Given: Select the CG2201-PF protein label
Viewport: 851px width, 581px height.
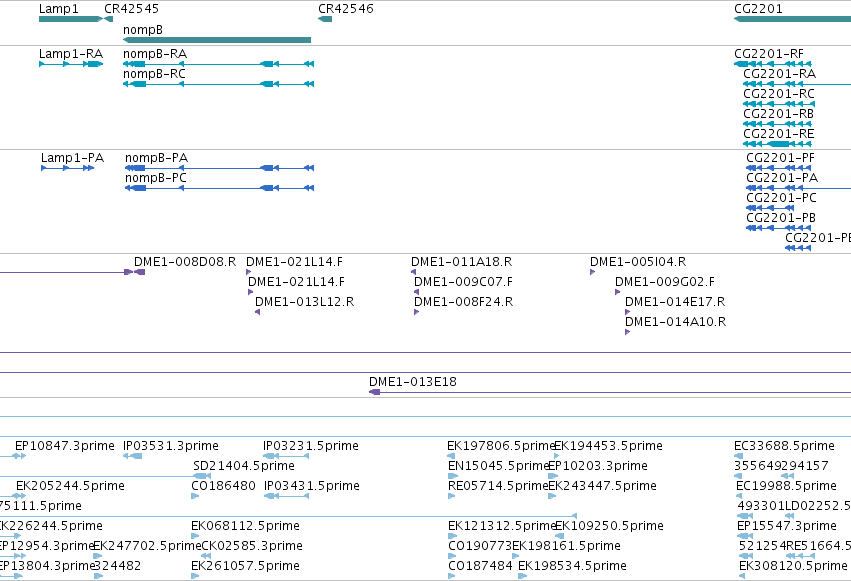Looking at the screenshot, I should 780,158.
